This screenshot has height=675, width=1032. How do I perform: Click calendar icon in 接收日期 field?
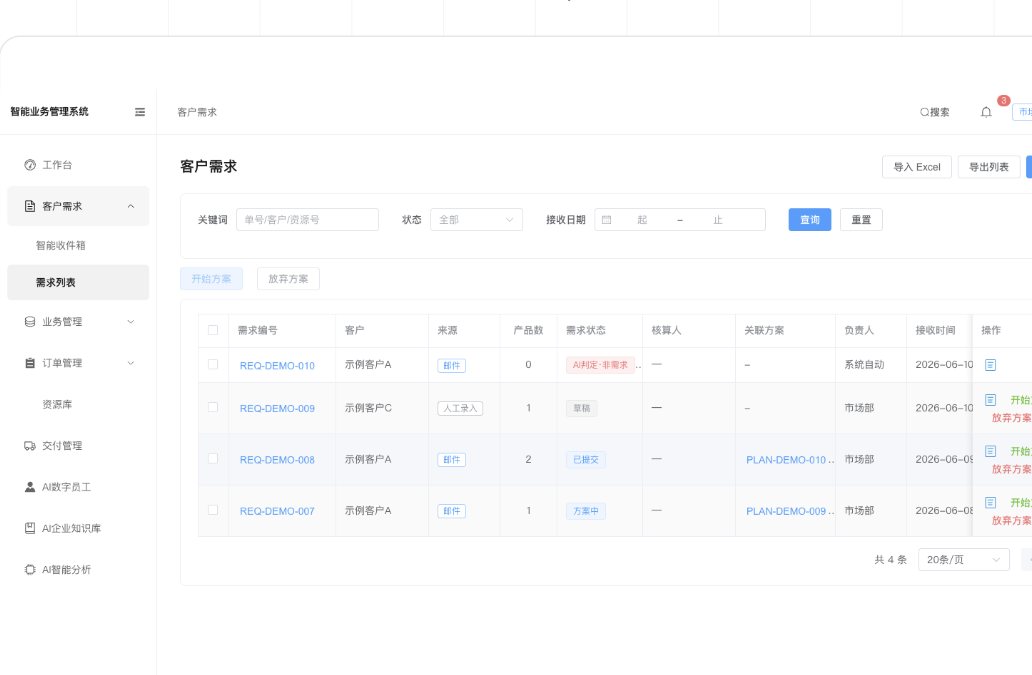[607, 220]
